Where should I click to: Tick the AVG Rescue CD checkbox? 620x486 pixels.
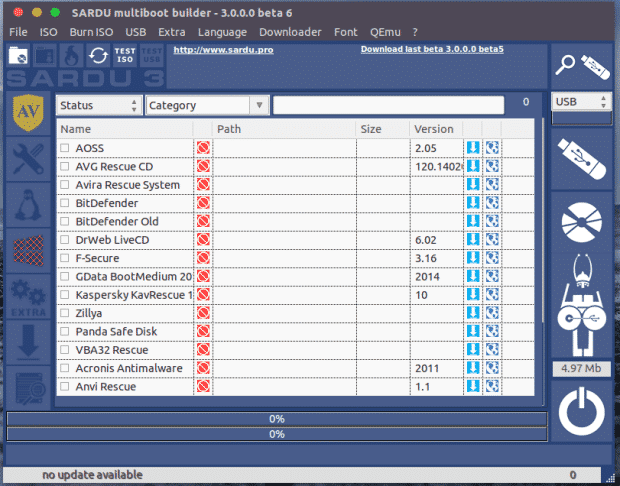click(x=64, y=166)
